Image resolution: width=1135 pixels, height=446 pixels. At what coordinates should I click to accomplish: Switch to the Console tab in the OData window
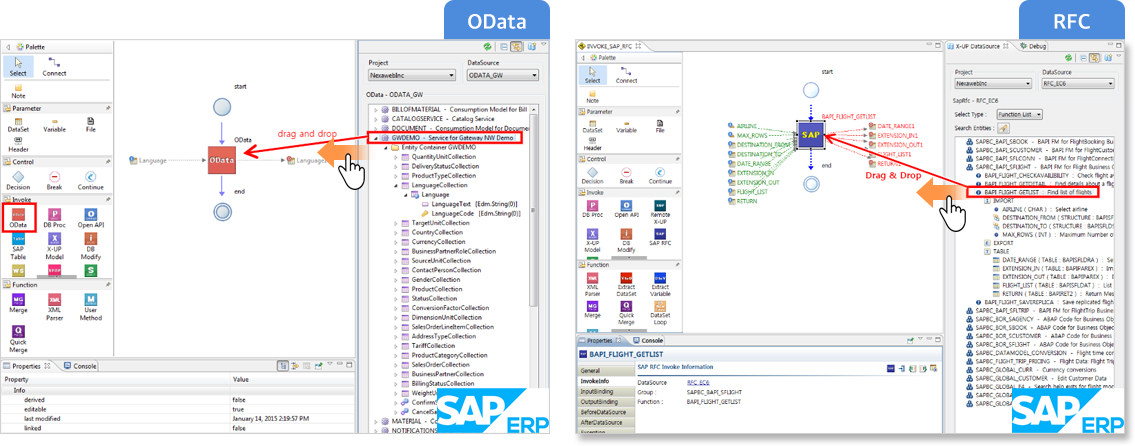coord(80,366)
